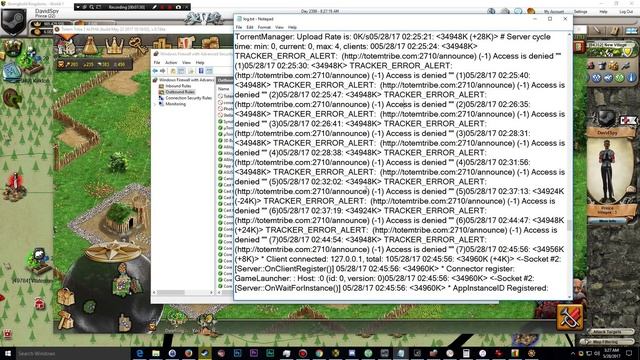
Task: Click the red trumpet attack button
Action: [x=570, y=317]
